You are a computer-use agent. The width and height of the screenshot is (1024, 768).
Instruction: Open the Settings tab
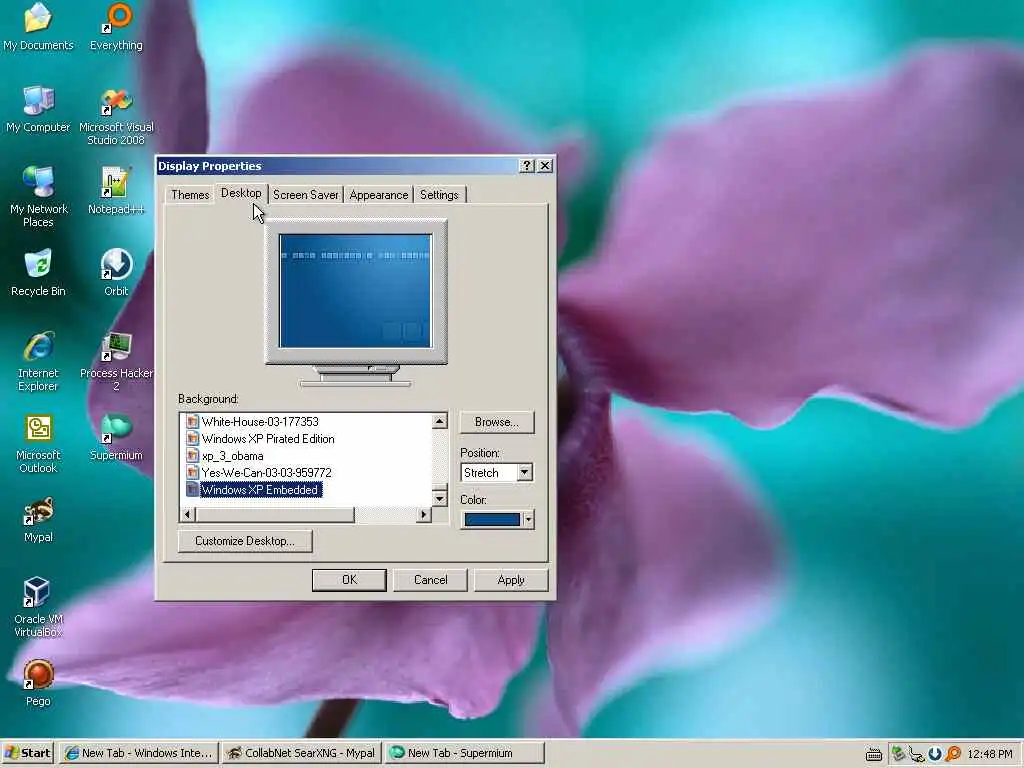[439, 195]
